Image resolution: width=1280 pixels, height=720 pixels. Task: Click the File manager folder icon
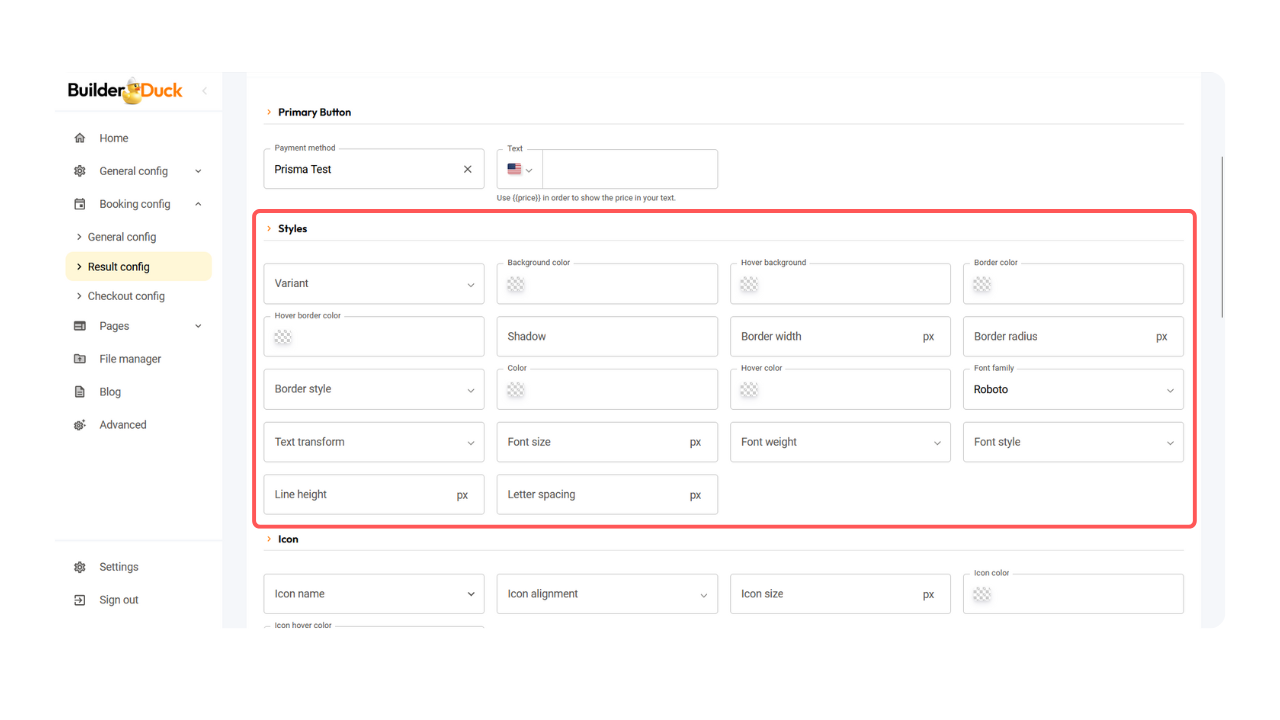point(80,359)
